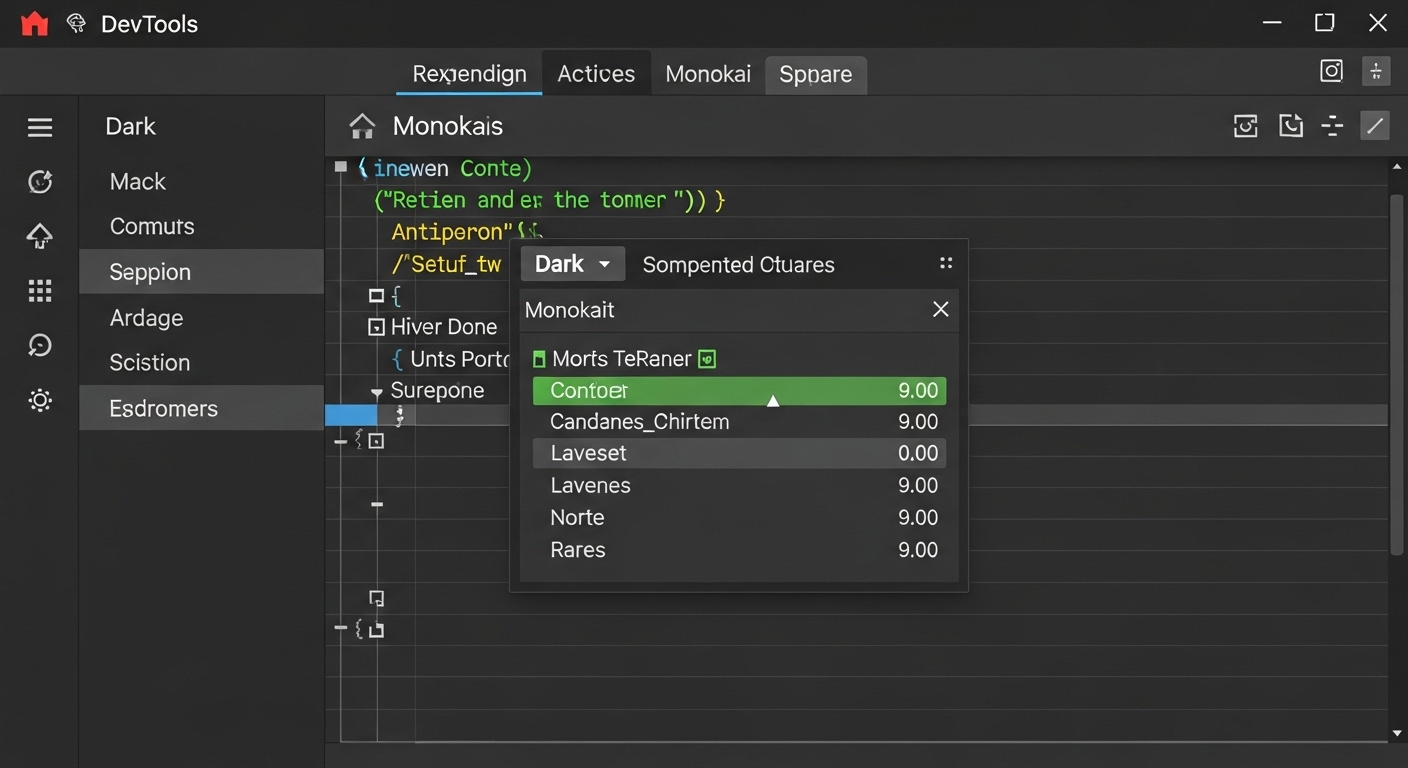The width and height of the screenshot is (1408, 768).
Task: Click the small square marker at first code line
Action: 341,167
